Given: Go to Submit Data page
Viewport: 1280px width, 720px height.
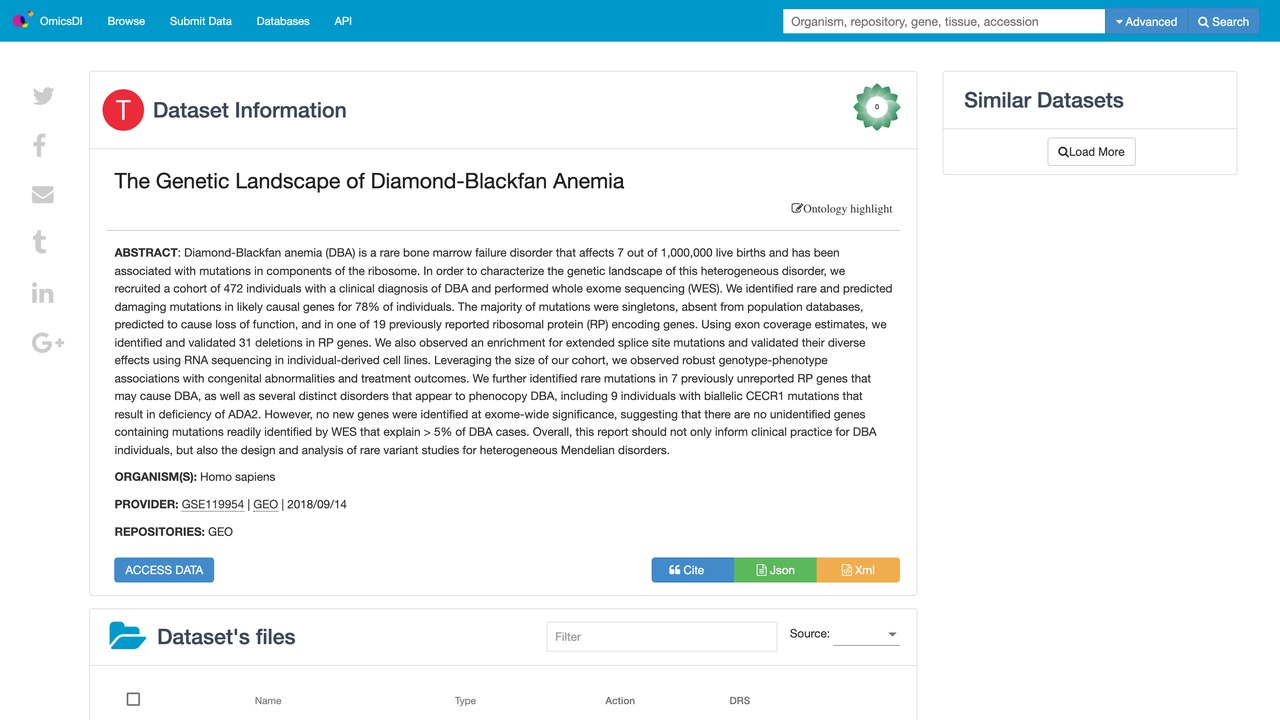Looking at the screenshot, I should pos(201,21).
